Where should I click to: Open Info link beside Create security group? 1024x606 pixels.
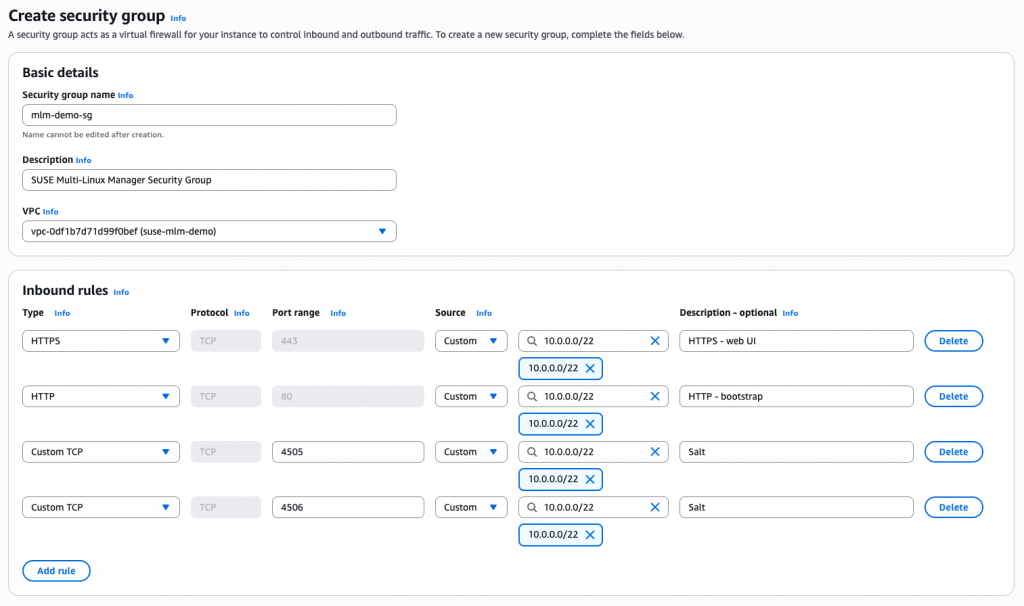click(x=178, y=18)
